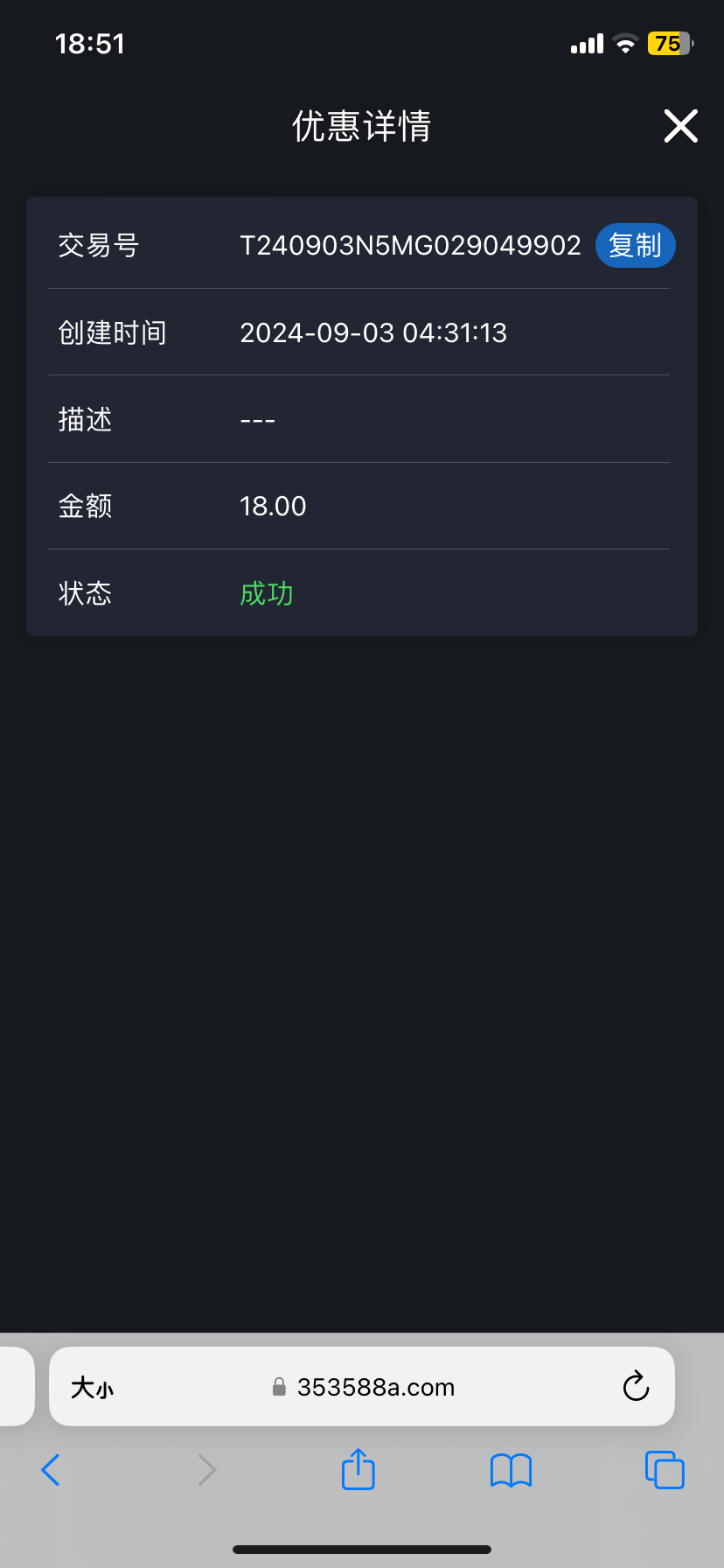Go back to previous page
This screenshot has width=724, height=1568.
click(x=51, y=1470)
